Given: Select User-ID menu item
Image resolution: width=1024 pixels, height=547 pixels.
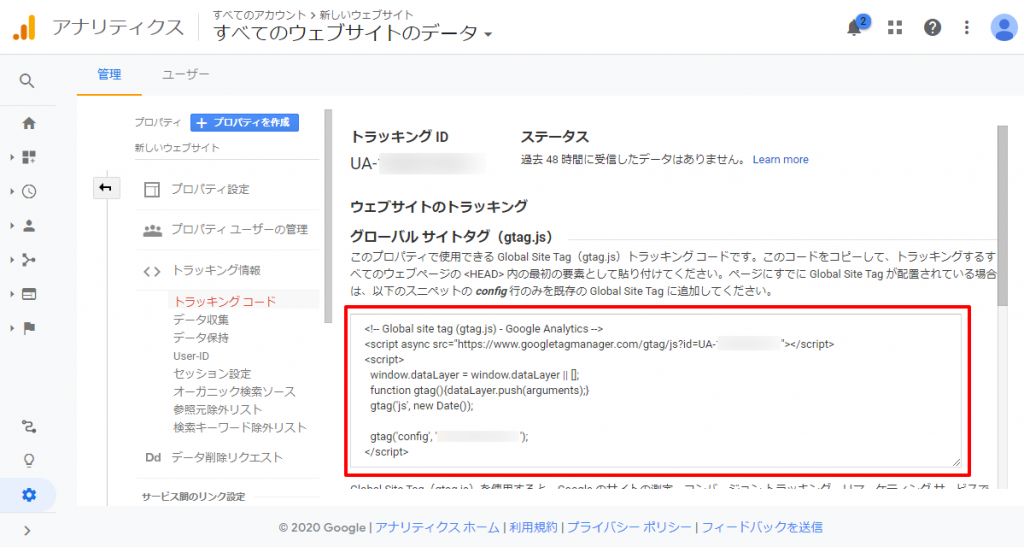Looking at the screenshot, I should coord(191,356).
